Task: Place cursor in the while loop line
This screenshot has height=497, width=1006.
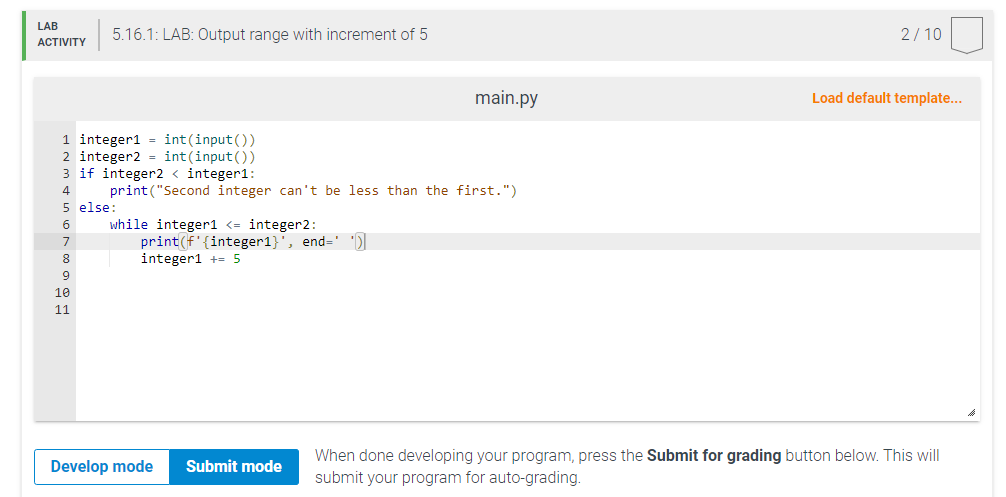Action: pyautogui.click(x=214, y=224)
